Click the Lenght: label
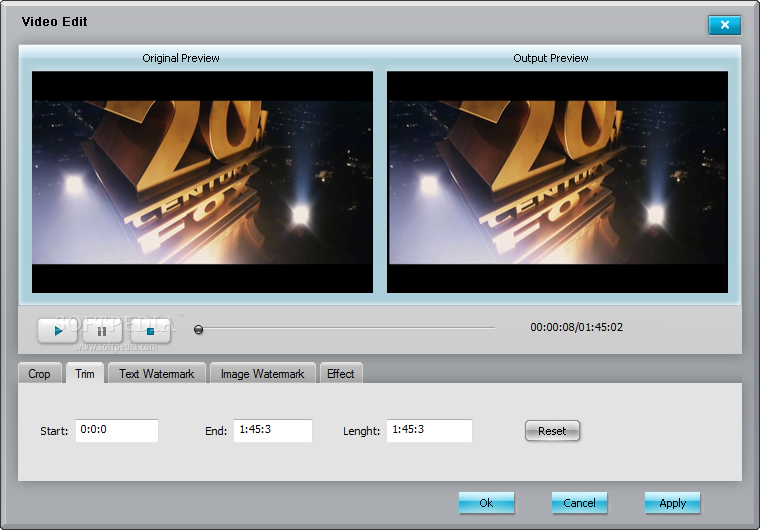 [362, 431]
